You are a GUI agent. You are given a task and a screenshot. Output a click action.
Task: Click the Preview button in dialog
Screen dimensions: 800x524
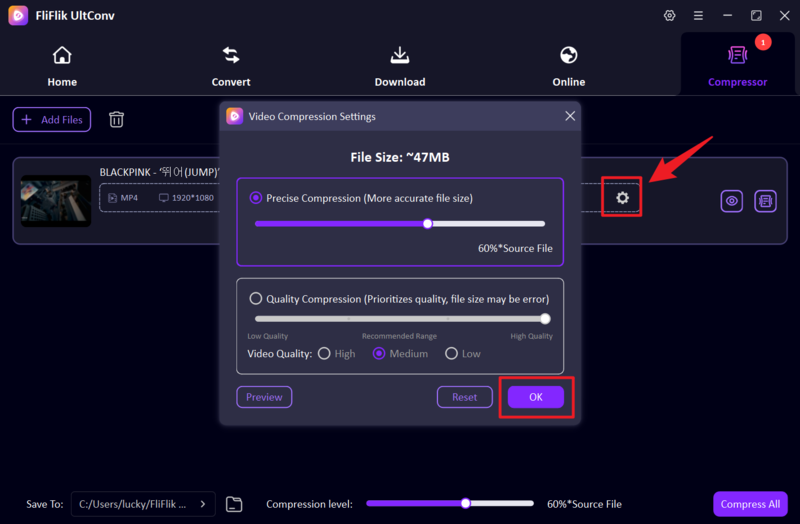point(264,397)
